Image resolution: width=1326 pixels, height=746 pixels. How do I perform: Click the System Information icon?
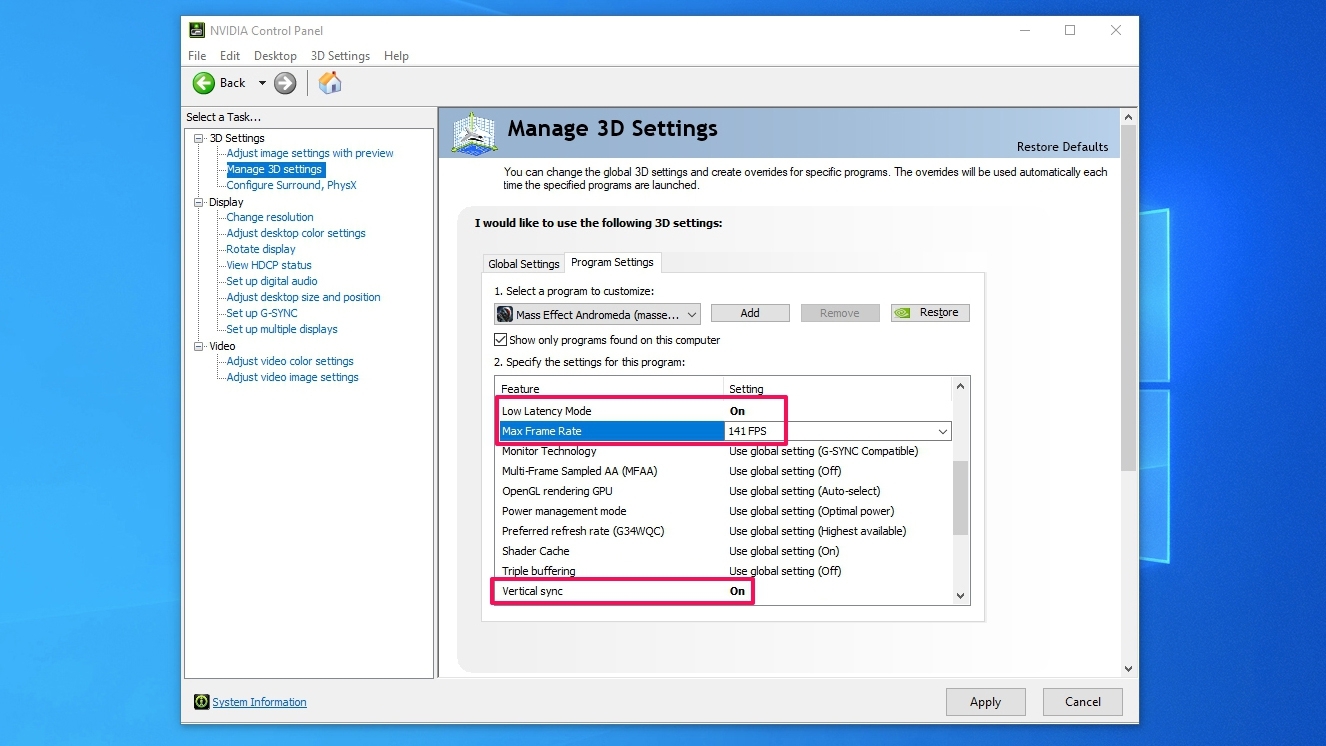pyautogui.click(x=201, y=702)
